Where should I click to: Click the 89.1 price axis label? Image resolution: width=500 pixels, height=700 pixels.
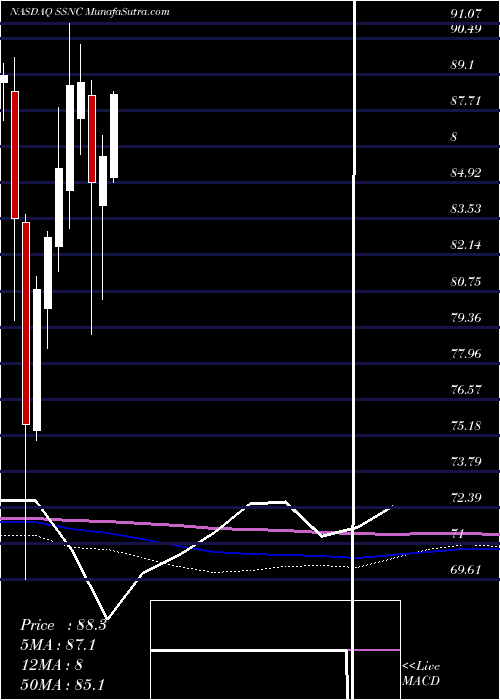(462, 65)
